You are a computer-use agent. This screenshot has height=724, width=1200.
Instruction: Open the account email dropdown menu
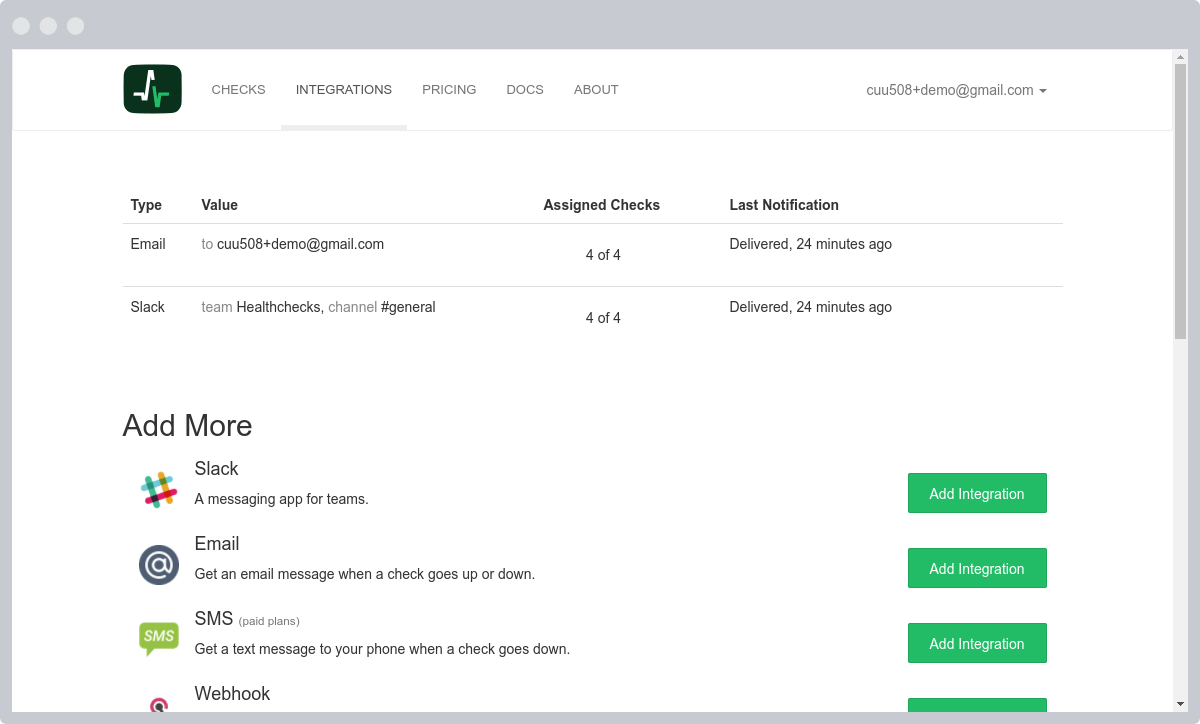pyautogui.click(x=956, y=90)
